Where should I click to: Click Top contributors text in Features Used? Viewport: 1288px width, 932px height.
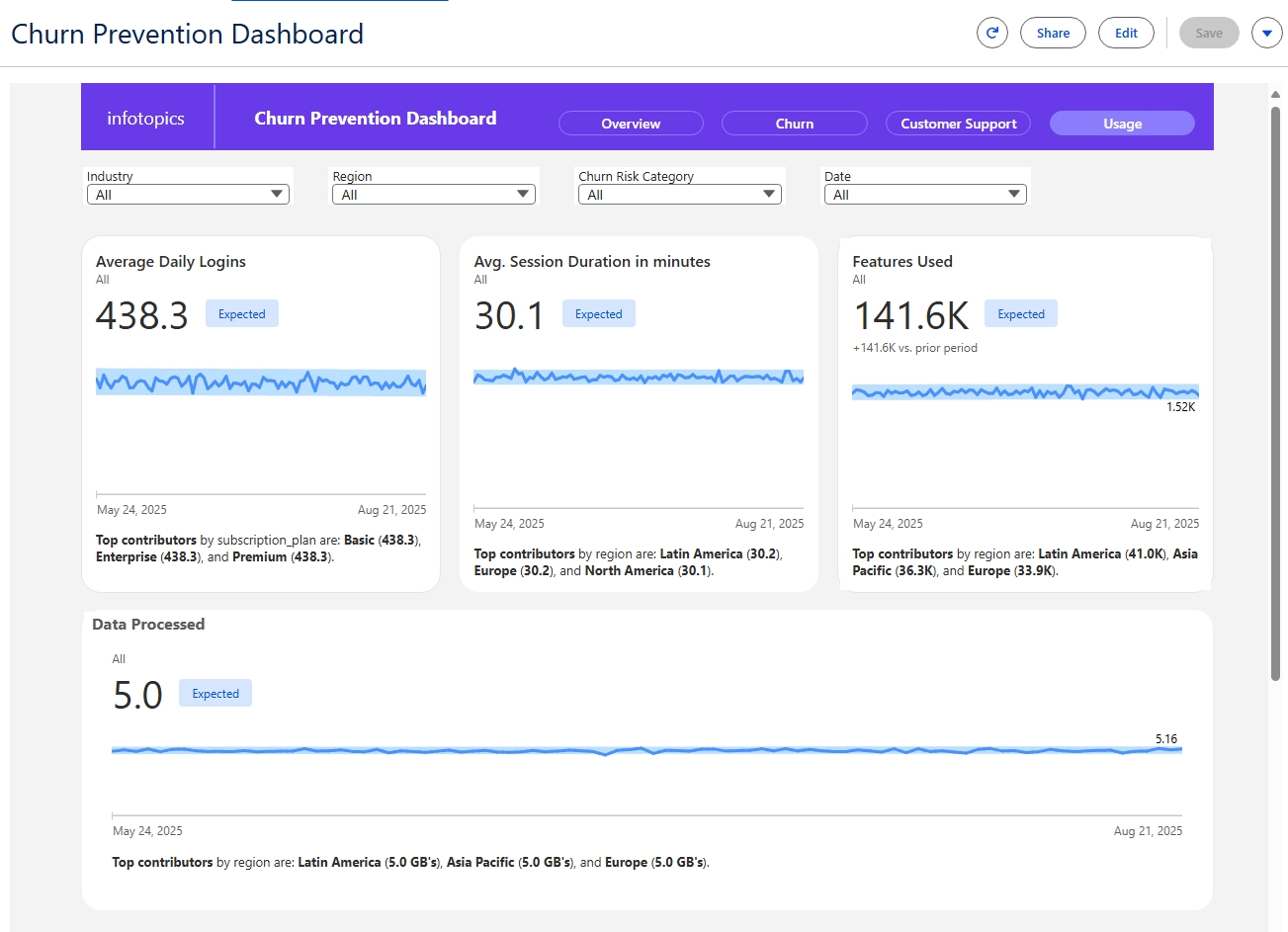point(1025,562)
